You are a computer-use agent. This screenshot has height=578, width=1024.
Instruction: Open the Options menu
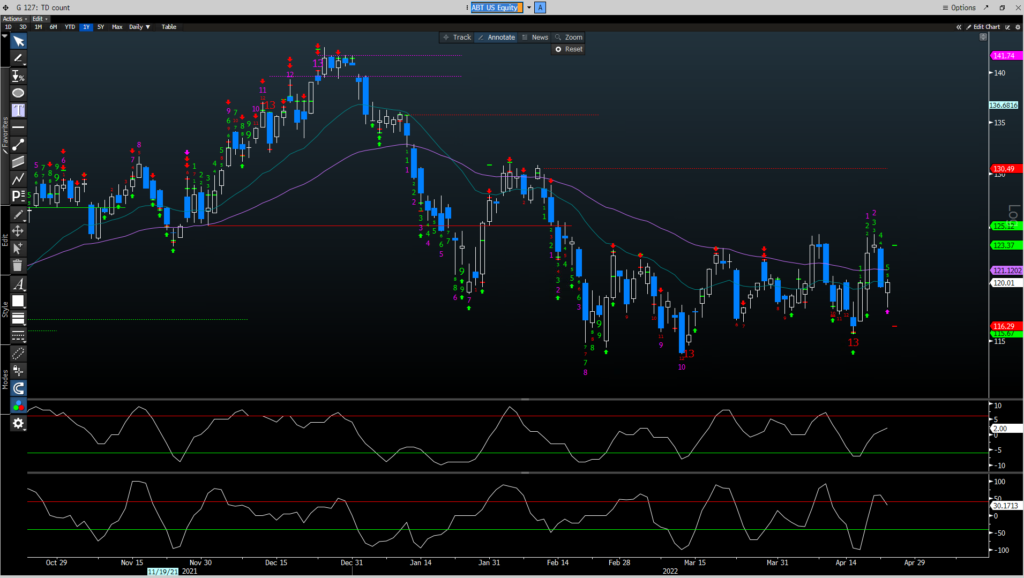click(x=959, y=7)
